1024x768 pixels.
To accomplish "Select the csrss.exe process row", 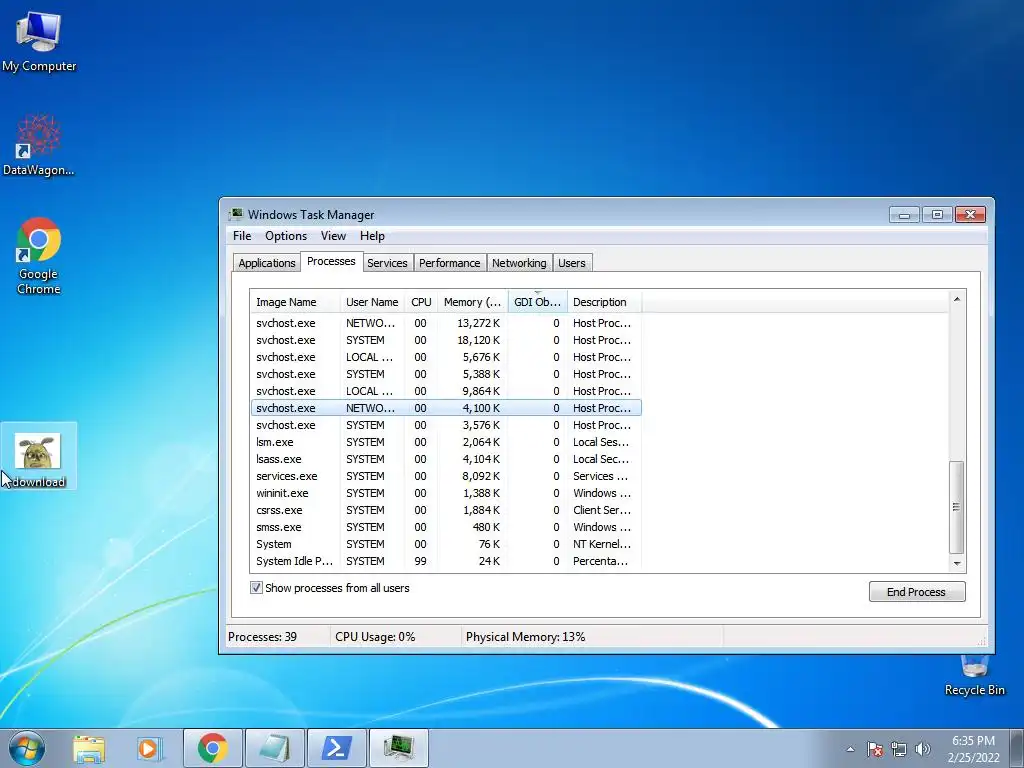I will pos(446,510).
